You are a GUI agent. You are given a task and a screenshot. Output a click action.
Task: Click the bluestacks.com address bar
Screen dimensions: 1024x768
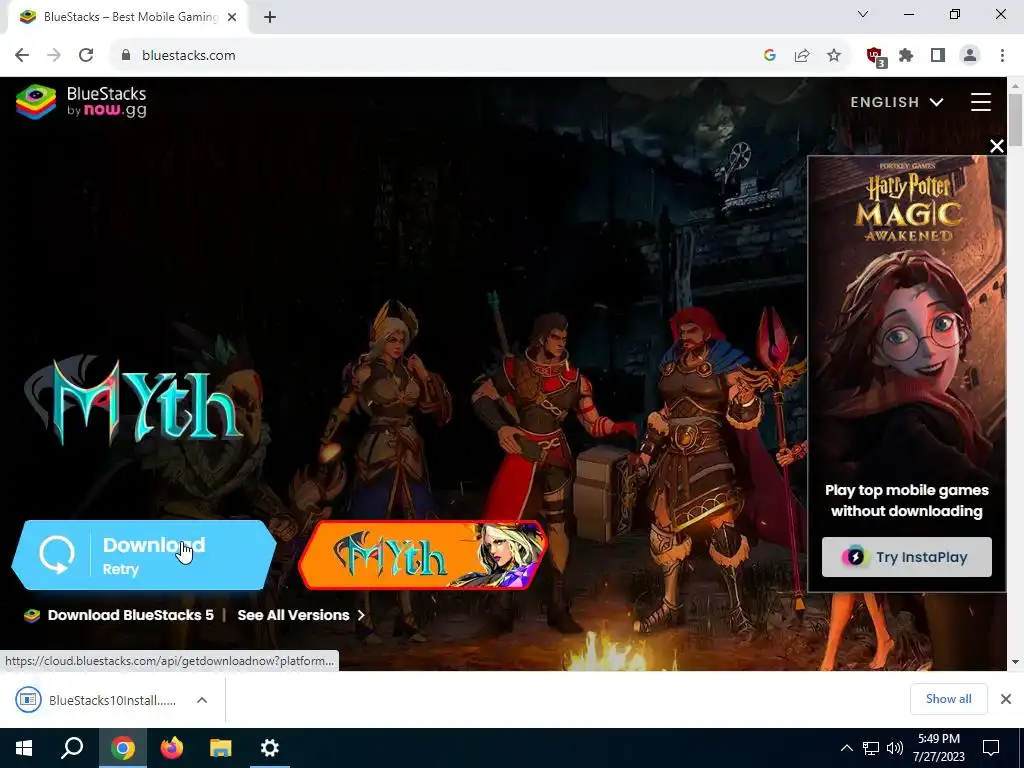(431, 56)
